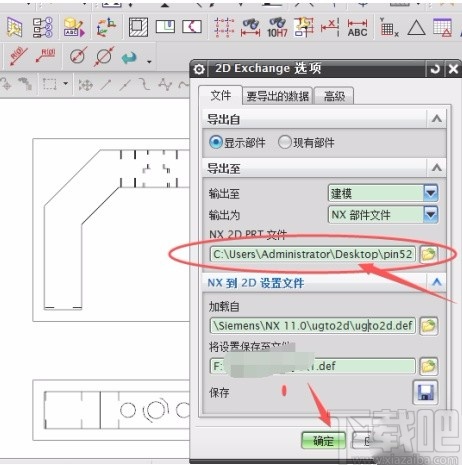The image size is (462, 465).
Task: Click the blue undo arrow icon
Action: click(129, 58)
